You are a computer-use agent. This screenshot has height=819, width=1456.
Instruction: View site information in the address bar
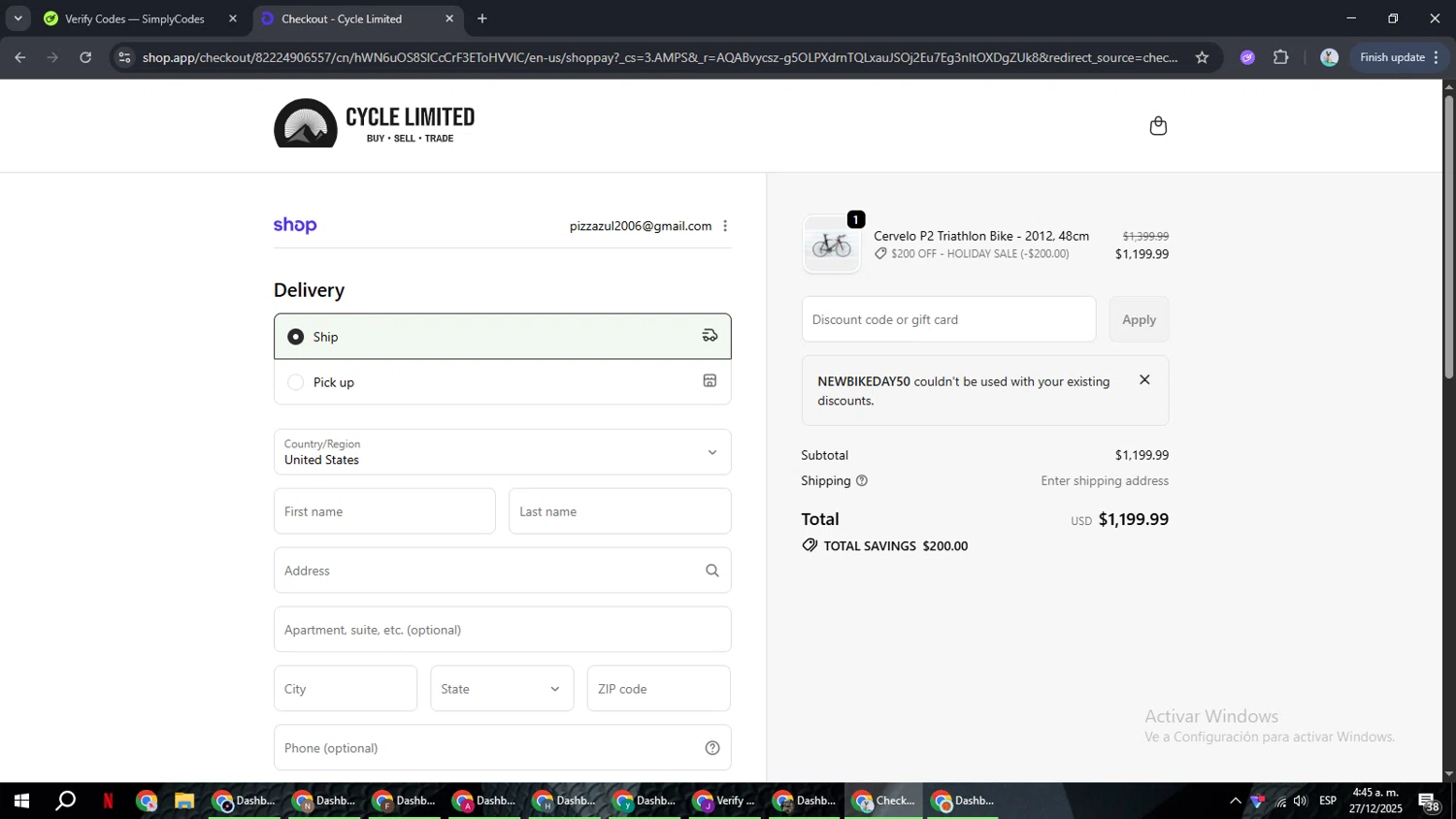[x=124, y=57]
